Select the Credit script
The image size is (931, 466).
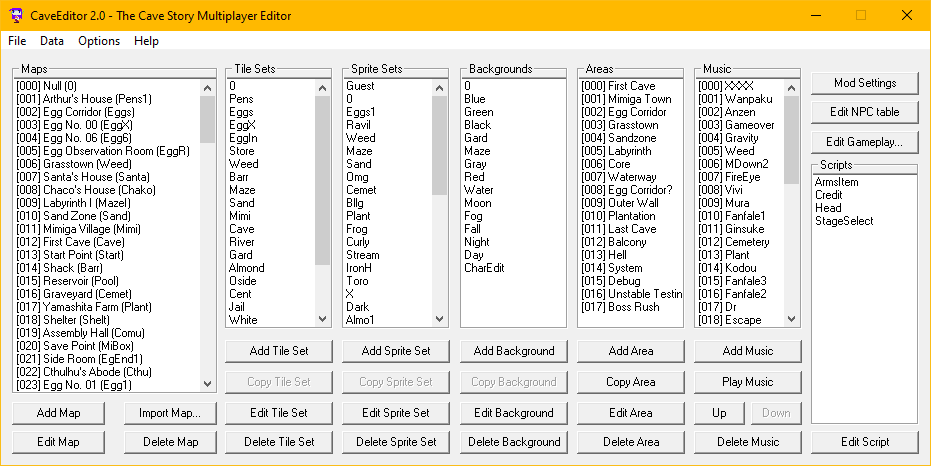(x=828, y=195)
